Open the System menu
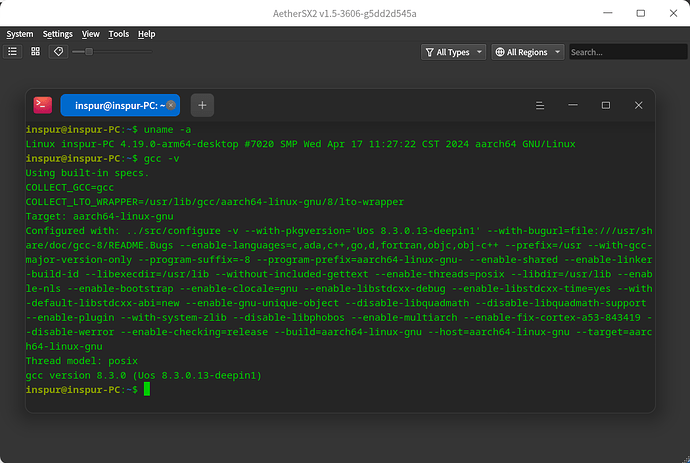 (x=20, y=34)
